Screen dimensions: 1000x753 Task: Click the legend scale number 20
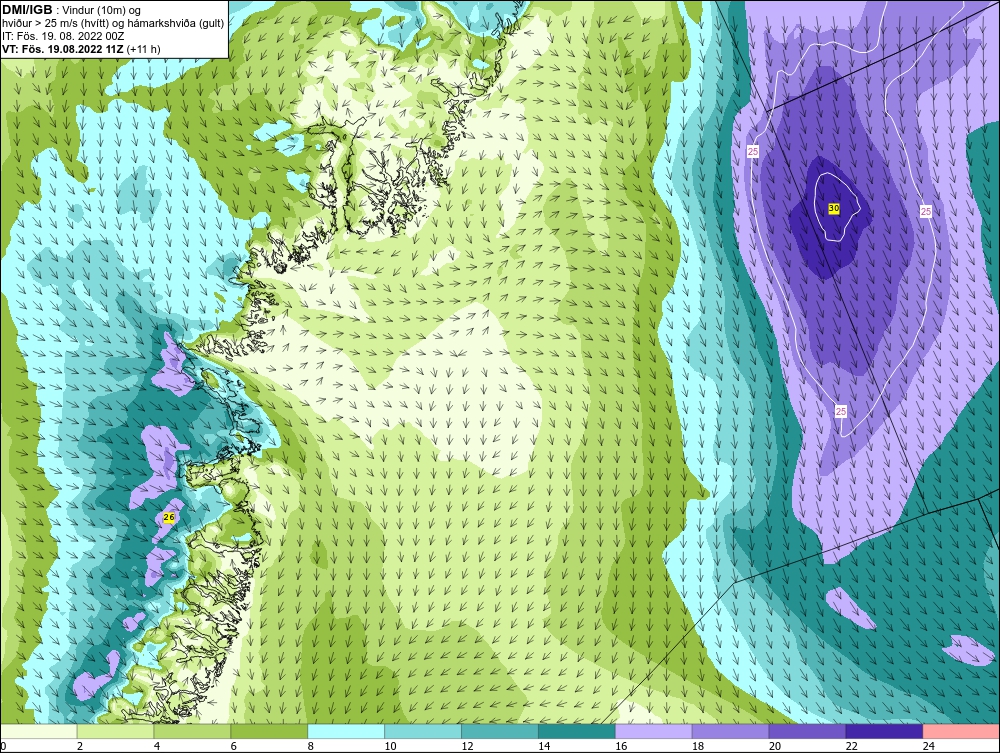click(775, 746)
